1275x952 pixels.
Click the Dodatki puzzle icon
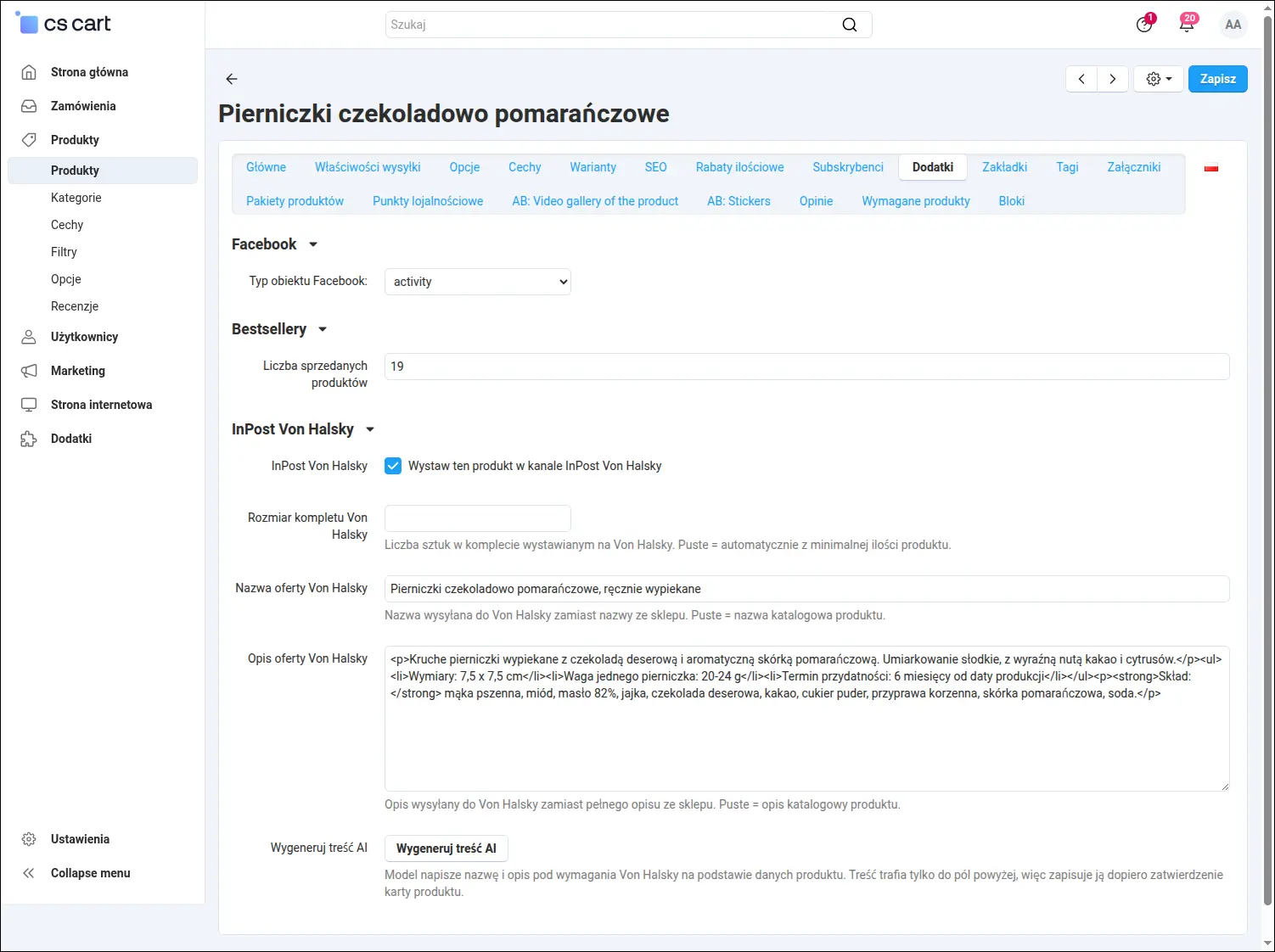(x=29, y=439)
